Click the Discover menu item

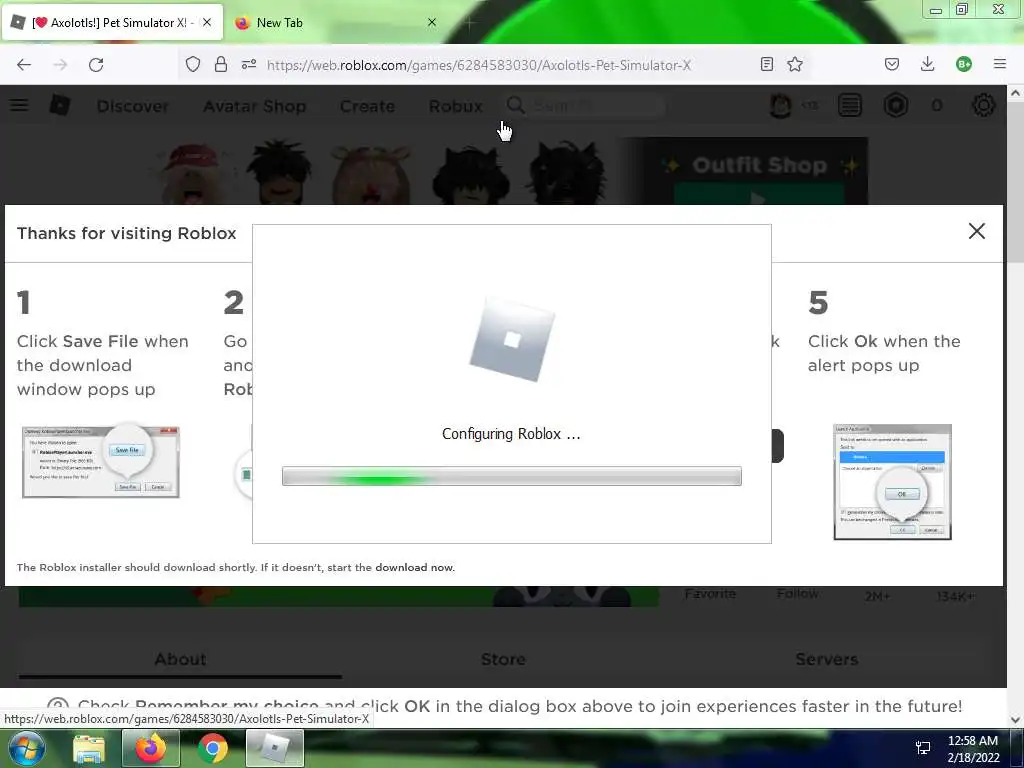tap(133, 106)
